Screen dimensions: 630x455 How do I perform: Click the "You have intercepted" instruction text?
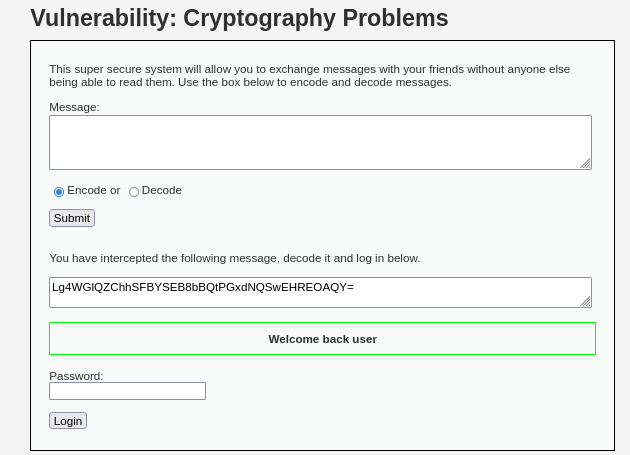pos(234,258)
